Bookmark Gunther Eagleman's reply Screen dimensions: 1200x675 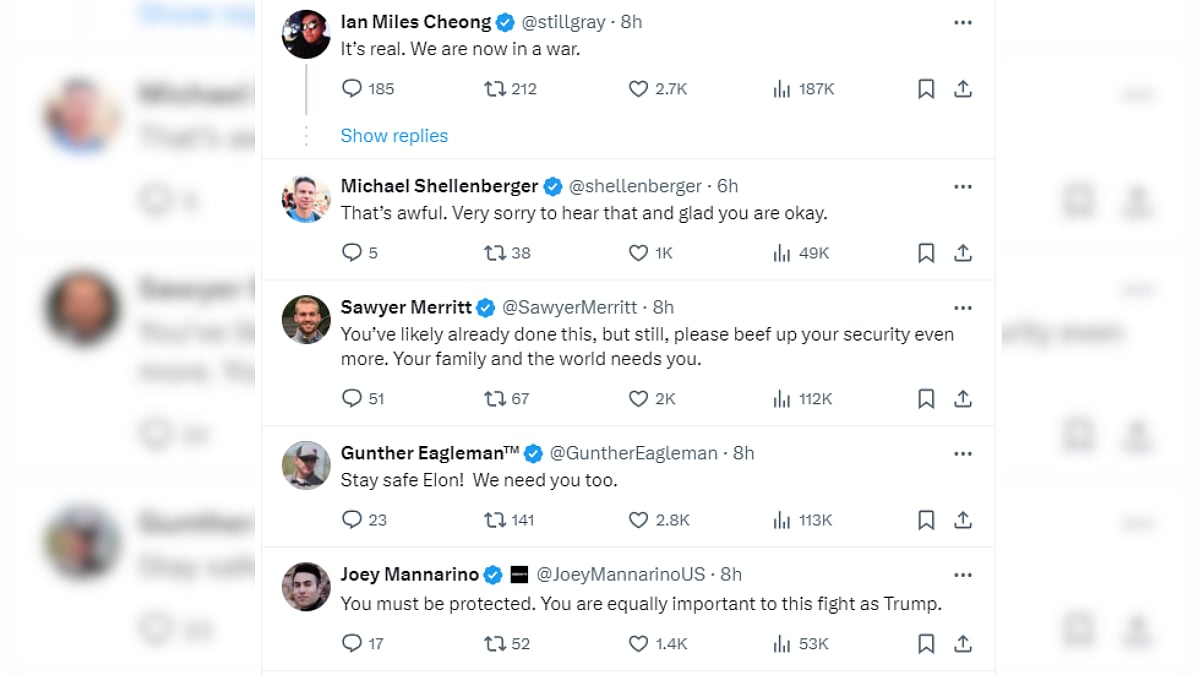point(926,520)
